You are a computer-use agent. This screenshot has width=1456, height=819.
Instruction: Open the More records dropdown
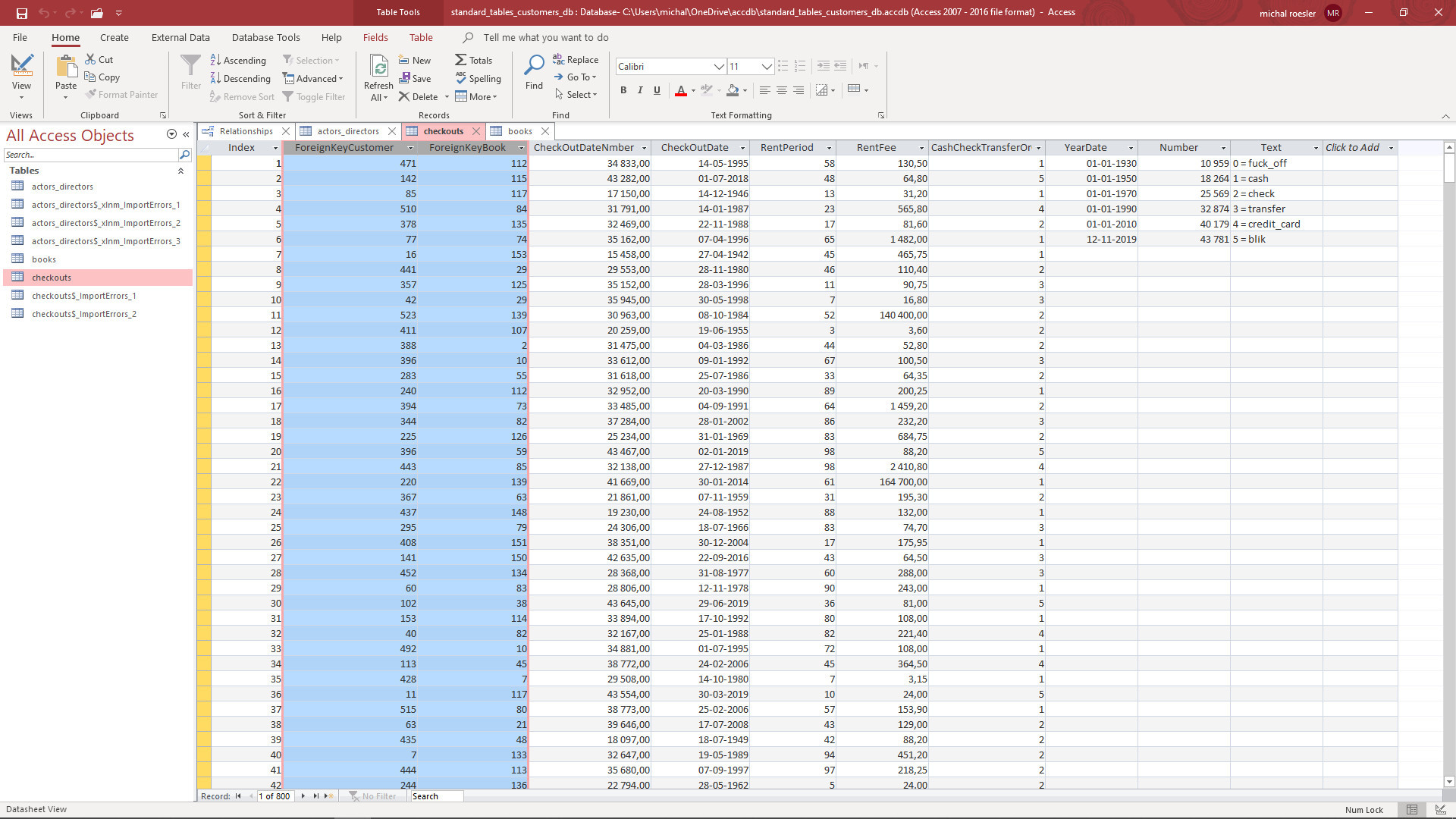476,96
